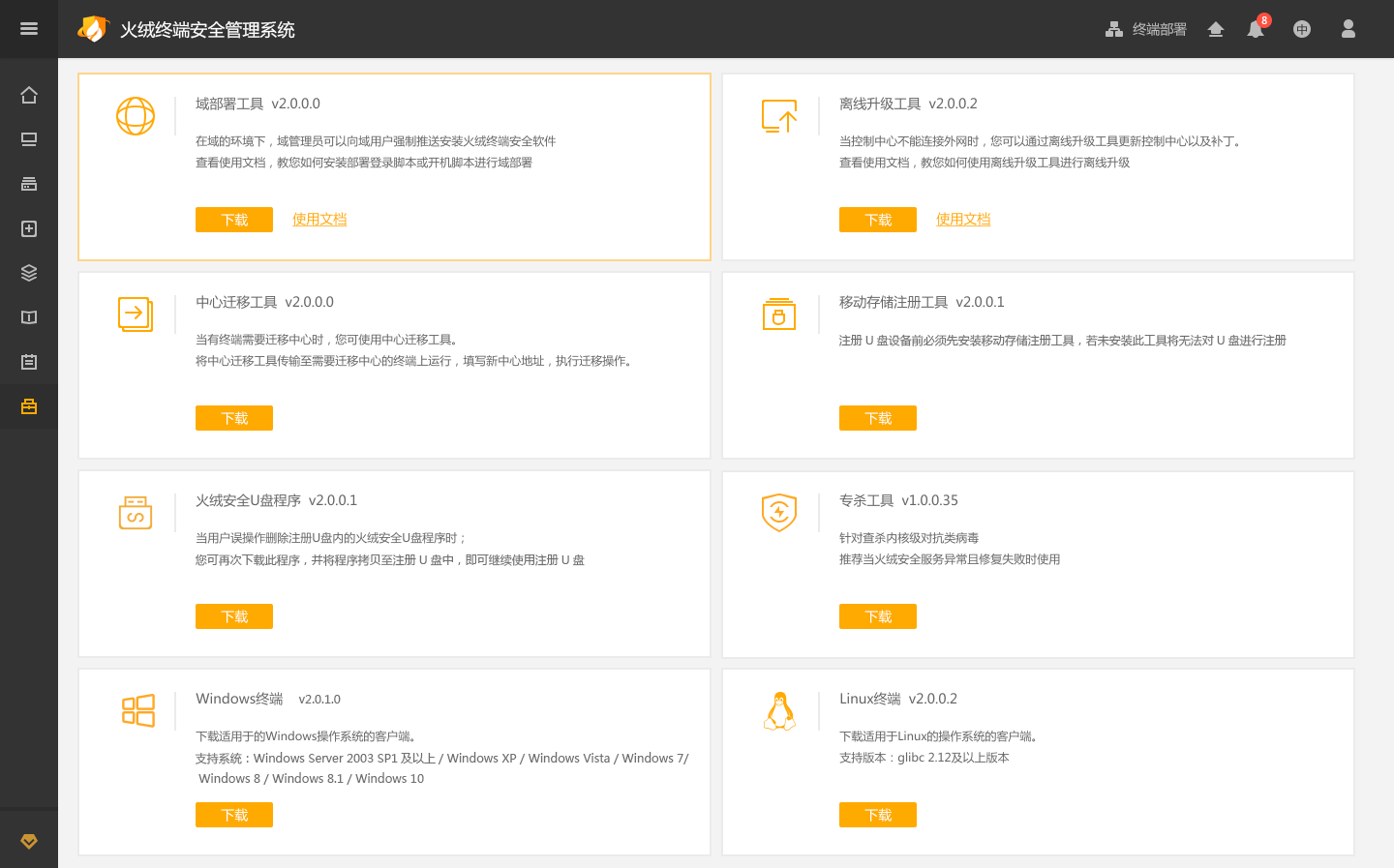Download the Windows终端 client

click(234, 815)
